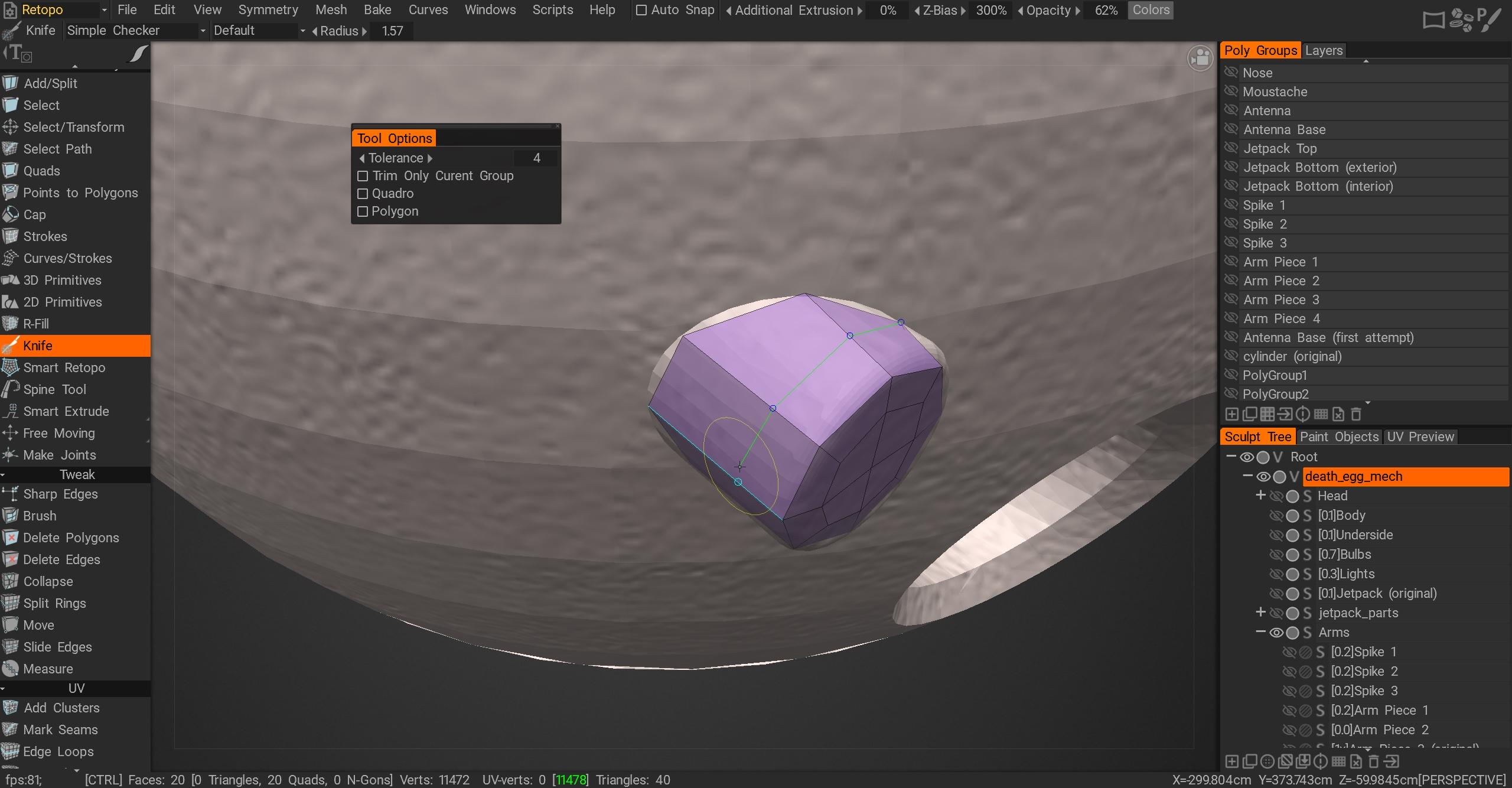Open the Simple Checker preset dropdown
Image resolution: width=1512 pixels, height=788 pixels.
pyautogui.click(x=203, y=30)
